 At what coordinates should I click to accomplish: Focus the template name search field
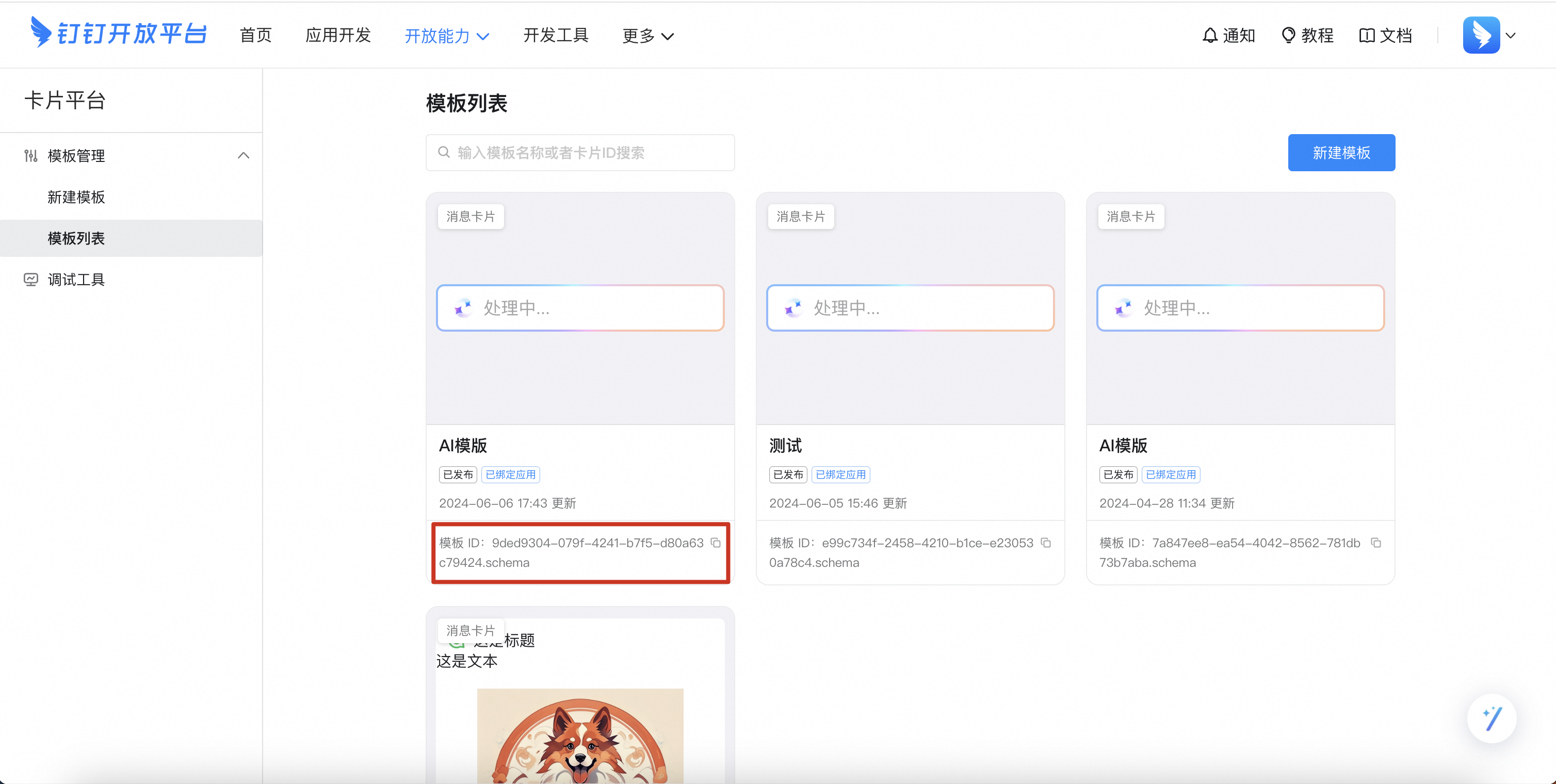coord(580,153)
